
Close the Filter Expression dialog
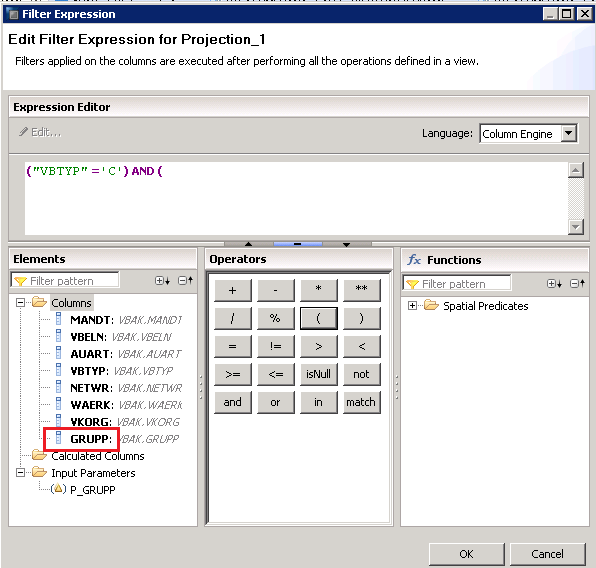pos(585,14)
